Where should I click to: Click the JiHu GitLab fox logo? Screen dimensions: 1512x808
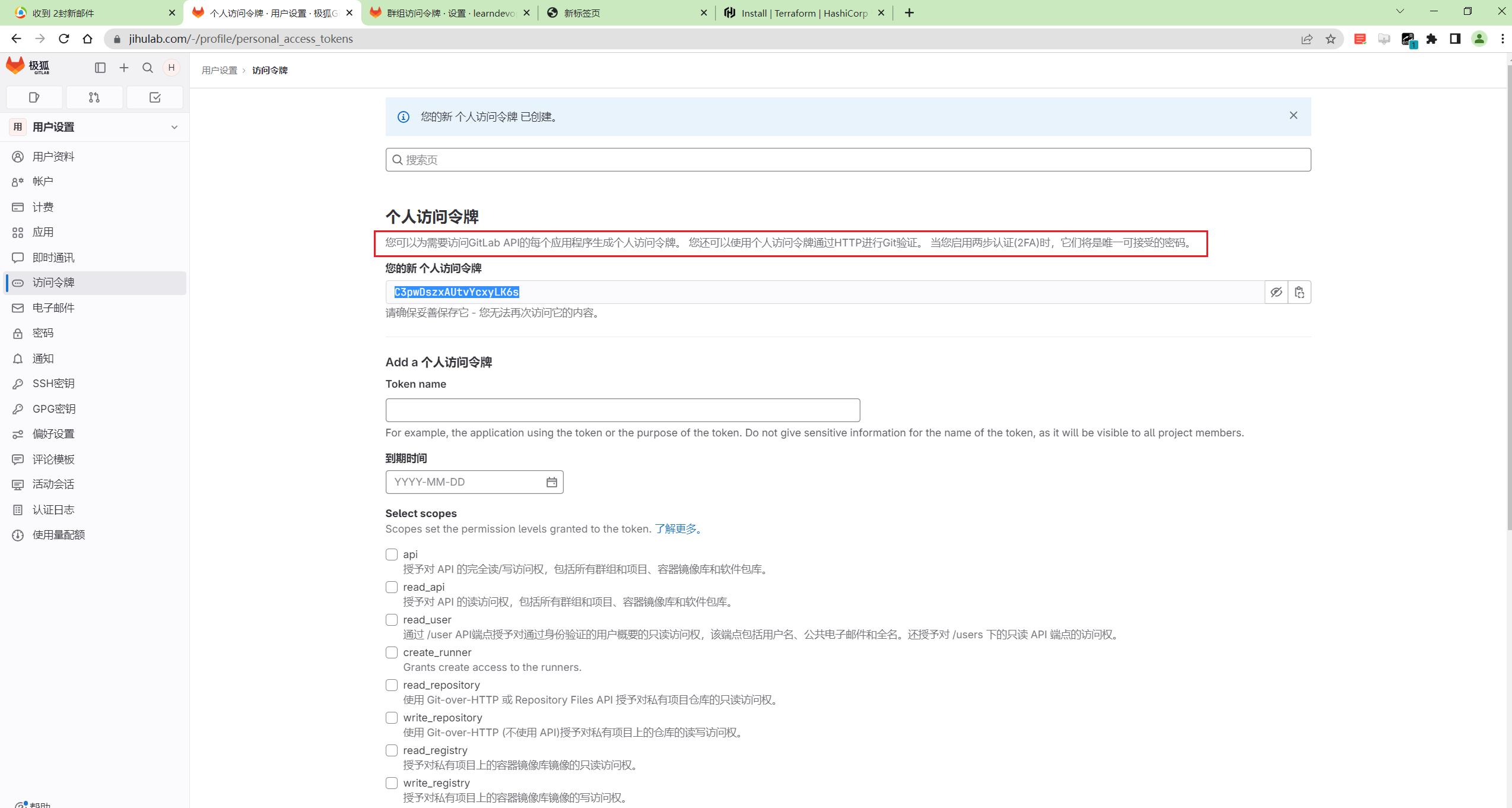coord(27,66)
